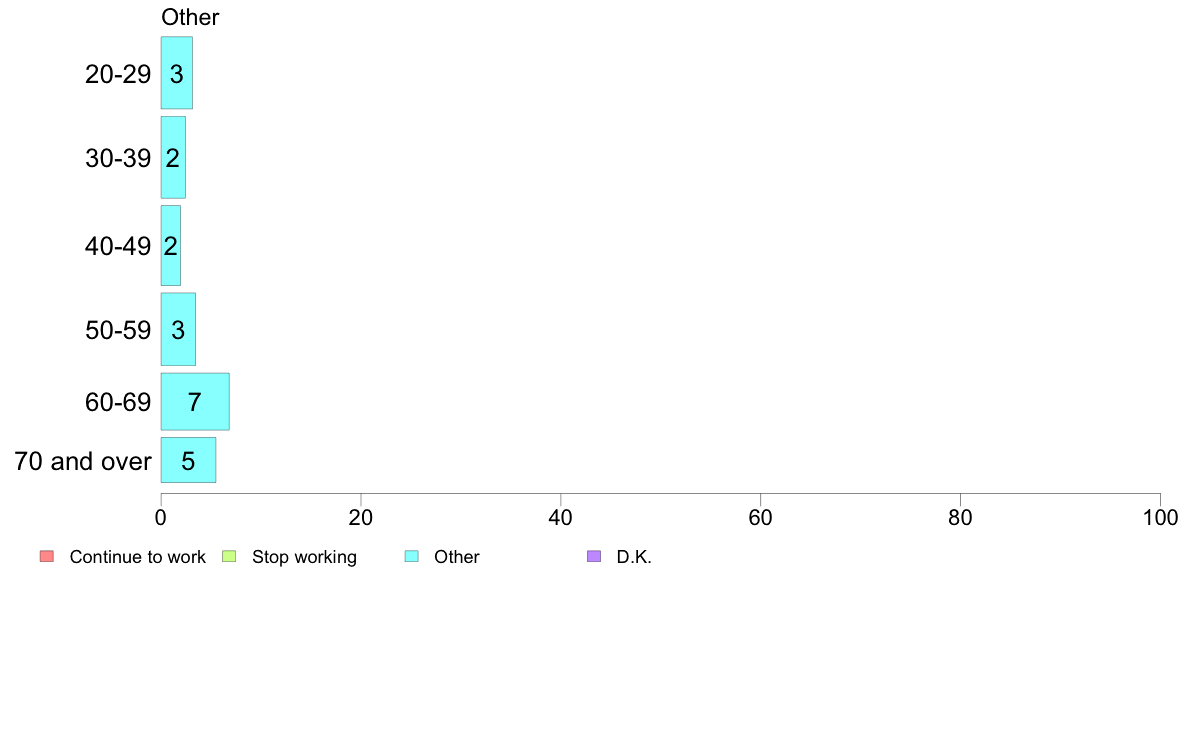Screen dimensions: 1188x736
Task: Click the green Stop working legend swatch
Action: pyautogui.click(x=229, y=556)
